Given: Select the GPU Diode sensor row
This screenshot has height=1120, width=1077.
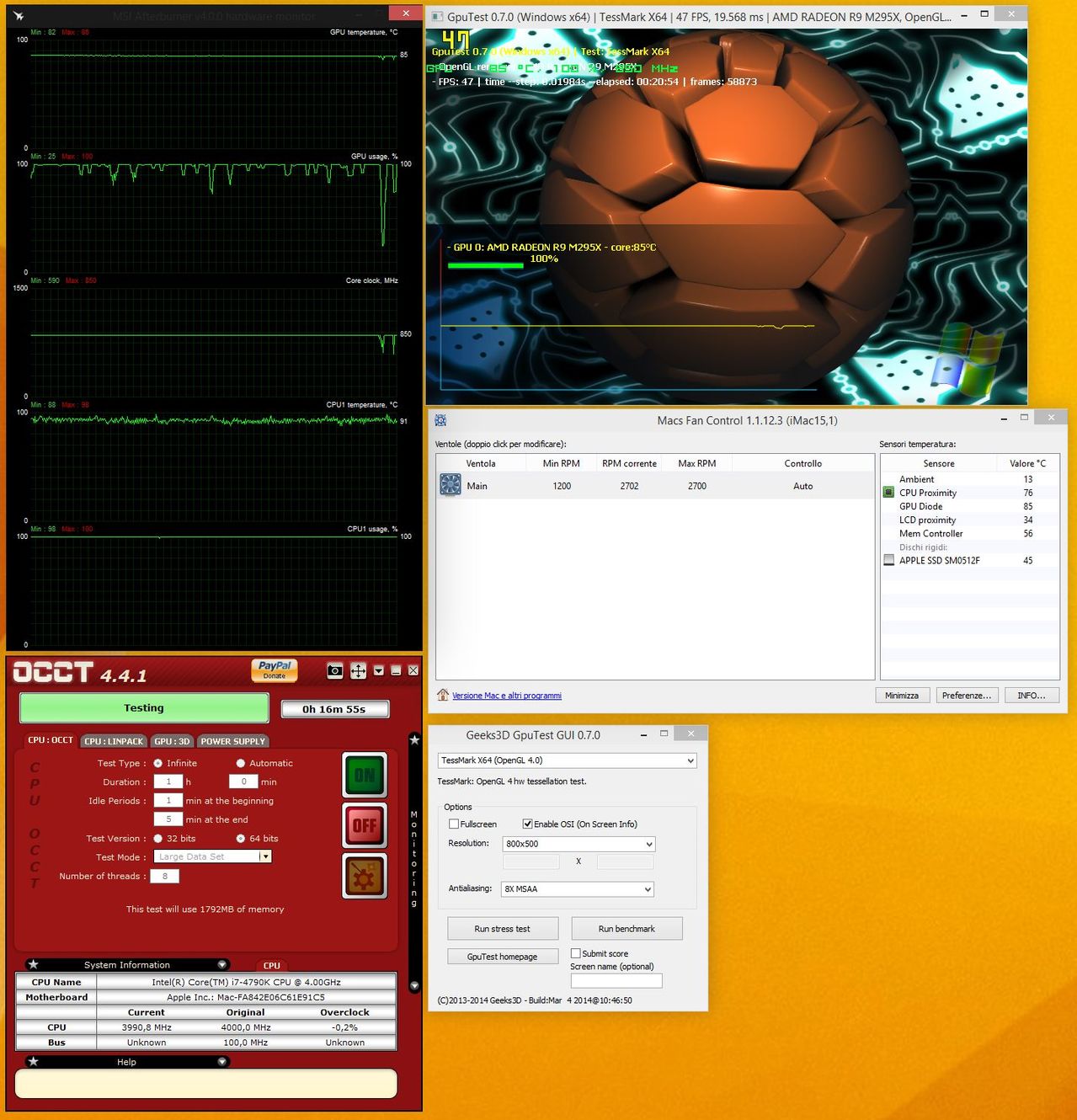Looking at the screenshot, I should [970, 506].
